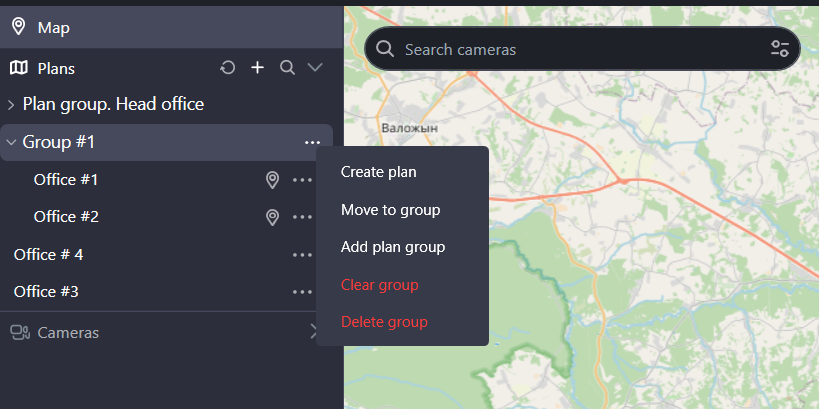The height and width of the screenshot is (409, 819).
Task: Click the plus icon to add plan
Action: click(257, 68)
